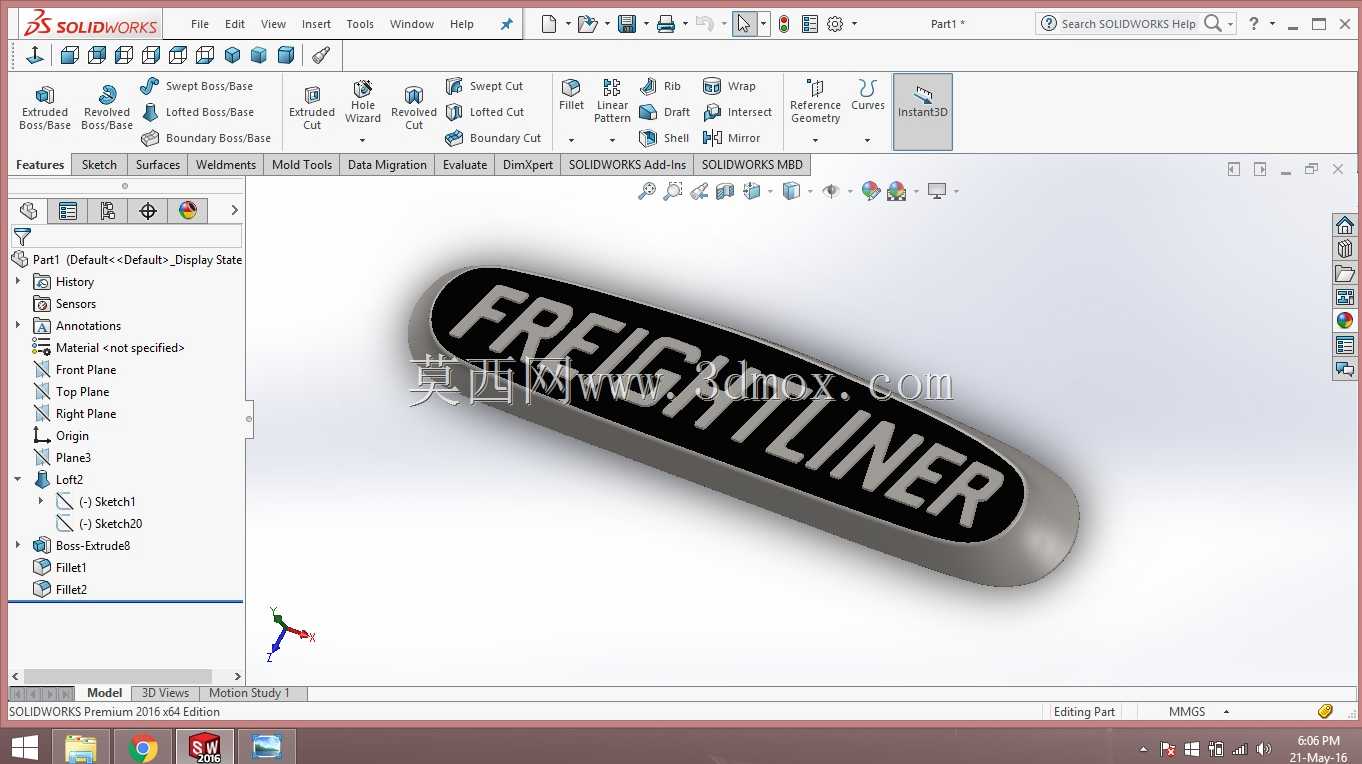Select the Revolved Boss/Base tool

point(107,107)
